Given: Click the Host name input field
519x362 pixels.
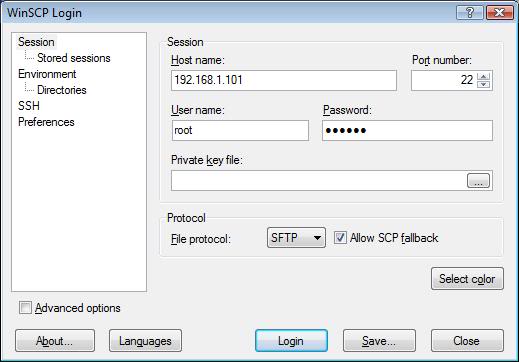Looking at the screenshot, I should (x=284, y=80).
